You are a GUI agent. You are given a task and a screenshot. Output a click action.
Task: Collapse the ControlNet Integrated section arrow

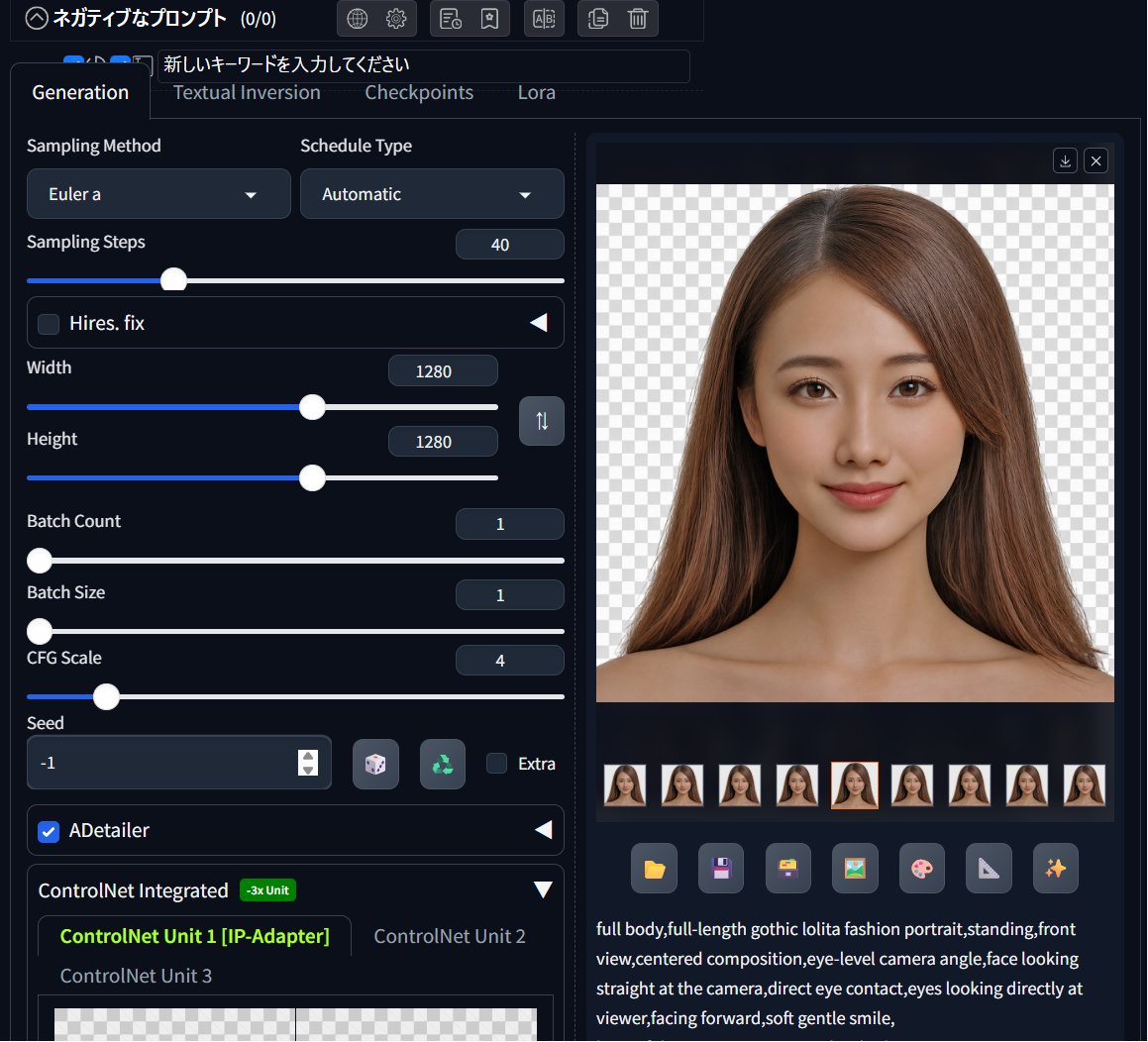pyautogui.click(x=543, y=889)
